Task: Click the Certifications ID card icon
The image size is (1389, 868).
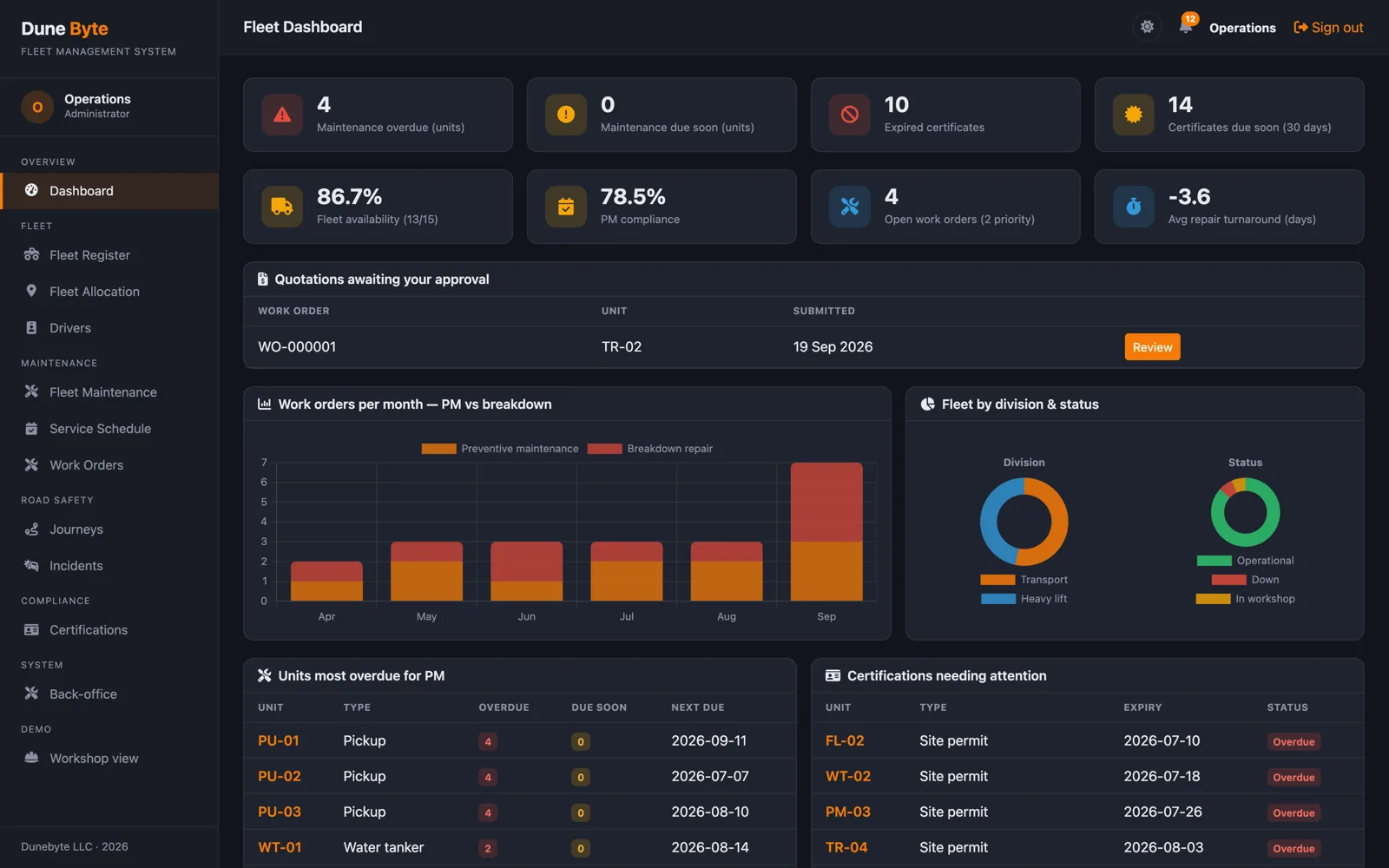Action: (x=31, y=629)
